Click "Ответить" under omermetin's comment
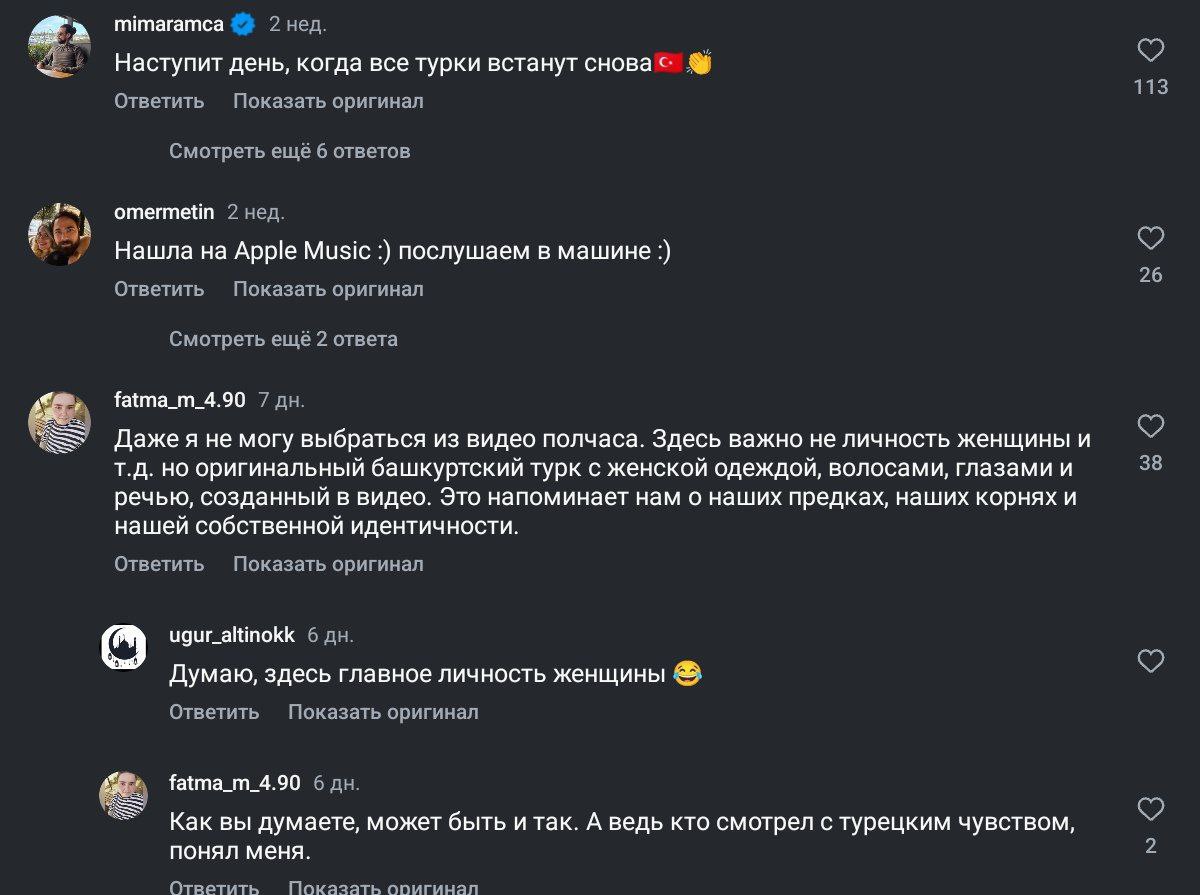Screen dimensions: 1200x895 coord(159,289)
